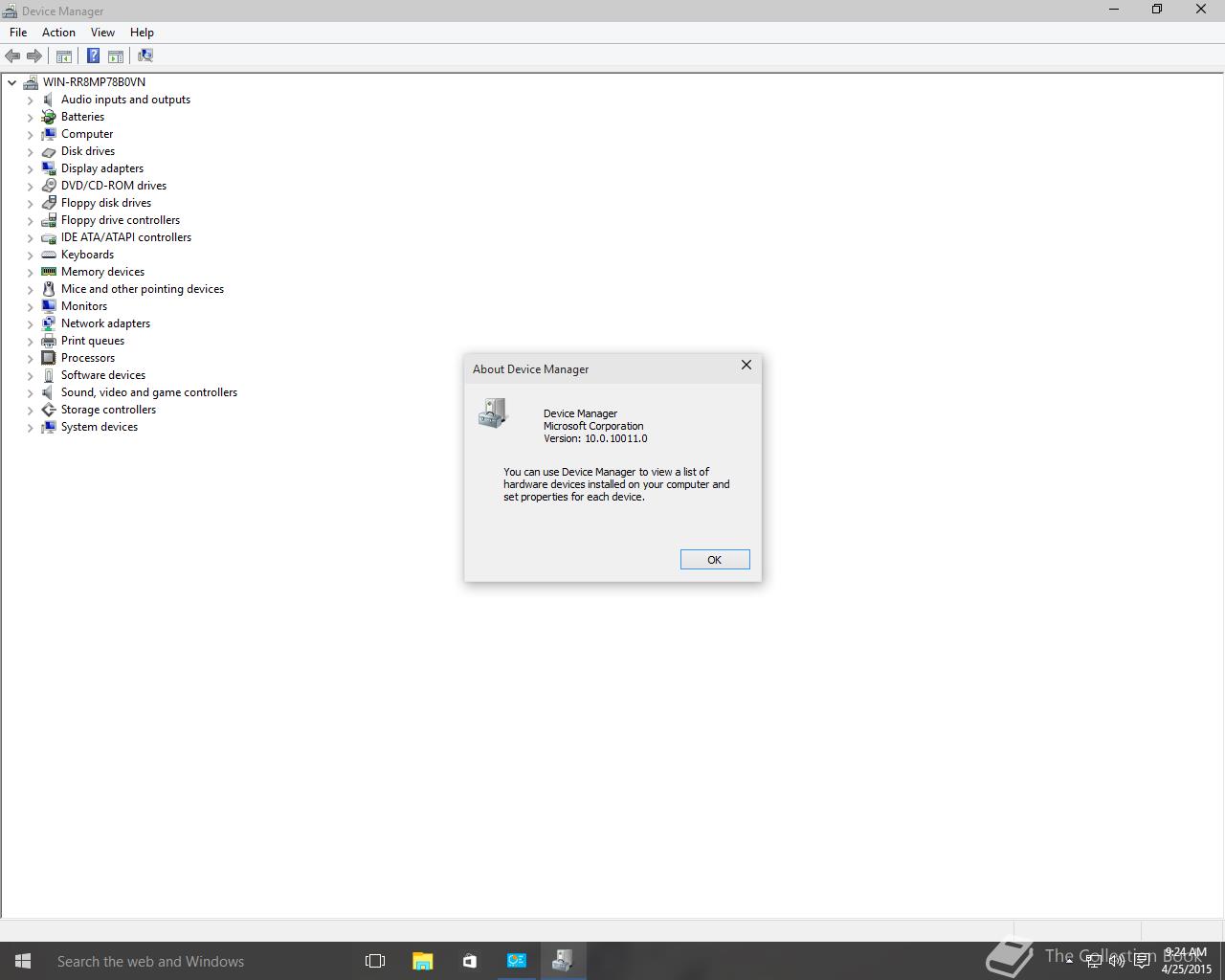
Task: Select the IDE ATA/ATAPI controllers icon
Action: (49, 237)
